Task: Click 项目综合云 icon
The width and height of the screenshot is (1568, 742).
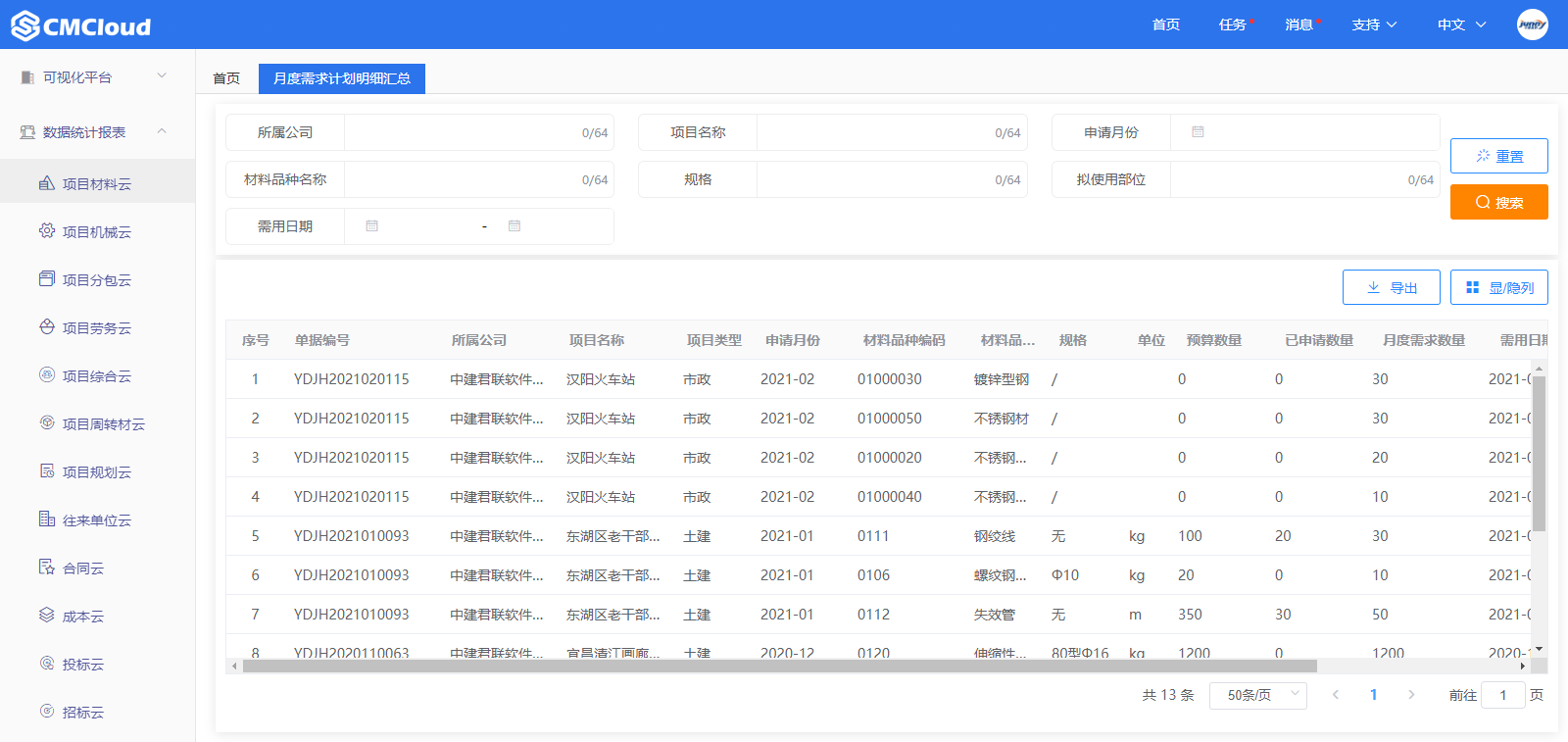Action: 47,375
